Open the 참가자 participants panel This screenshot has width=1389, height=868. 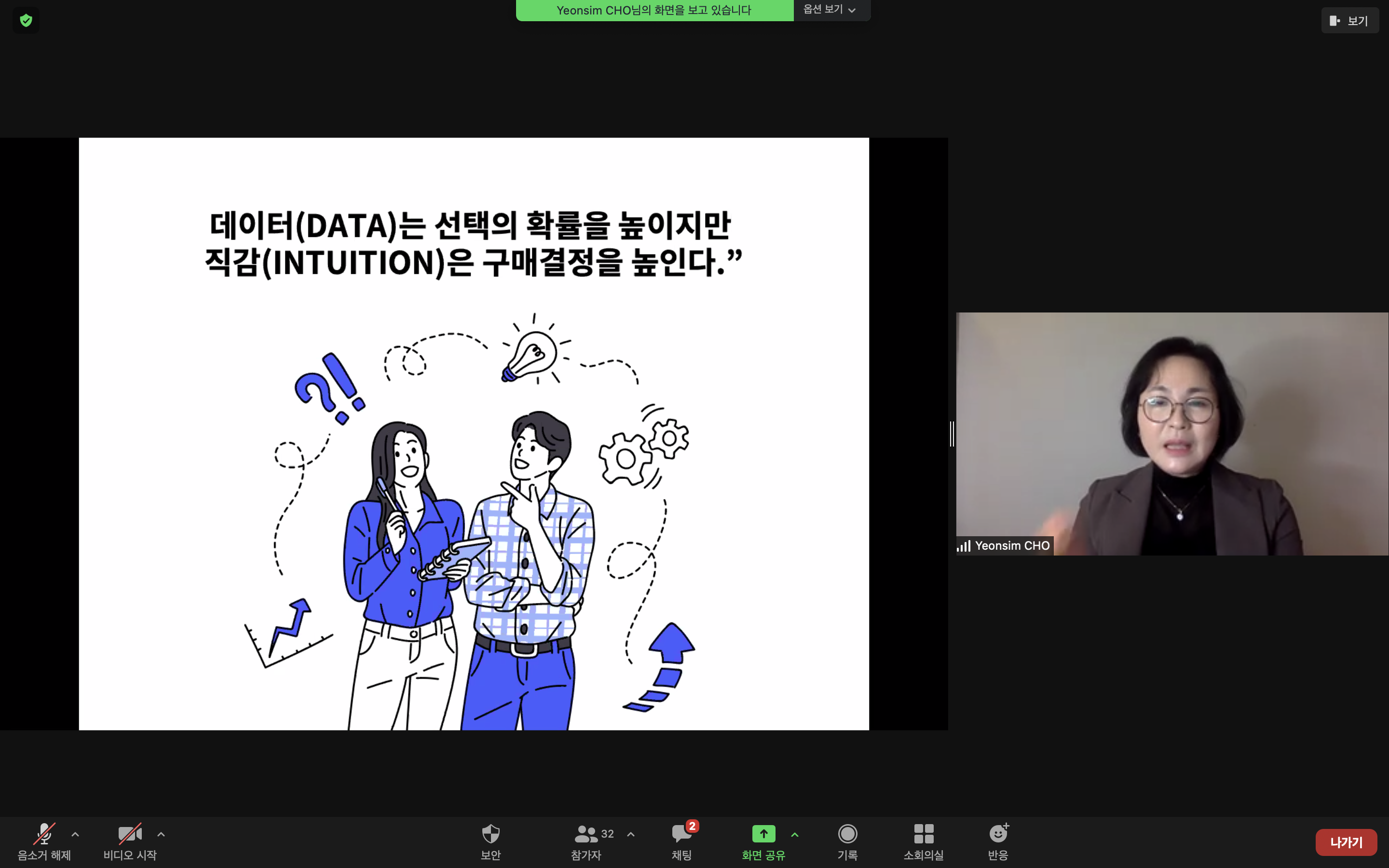point(586,841)
